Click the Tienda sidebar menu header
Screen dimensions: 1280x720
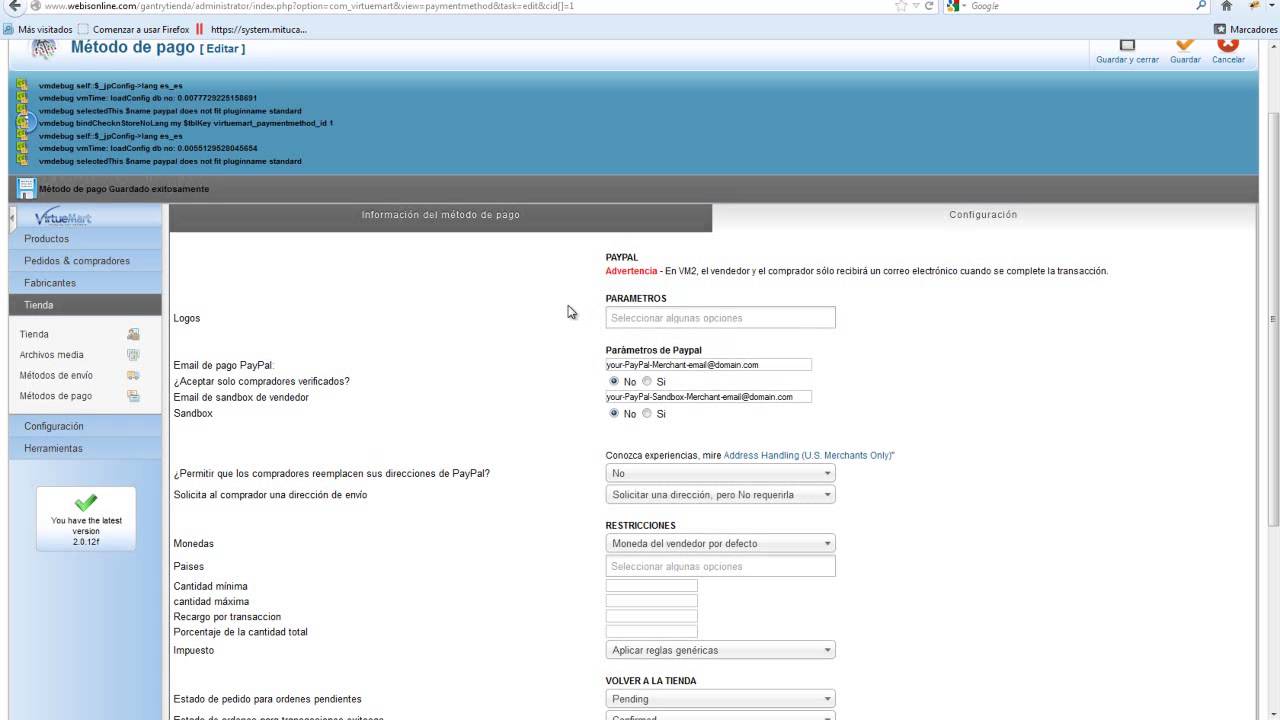pos(85,305)
